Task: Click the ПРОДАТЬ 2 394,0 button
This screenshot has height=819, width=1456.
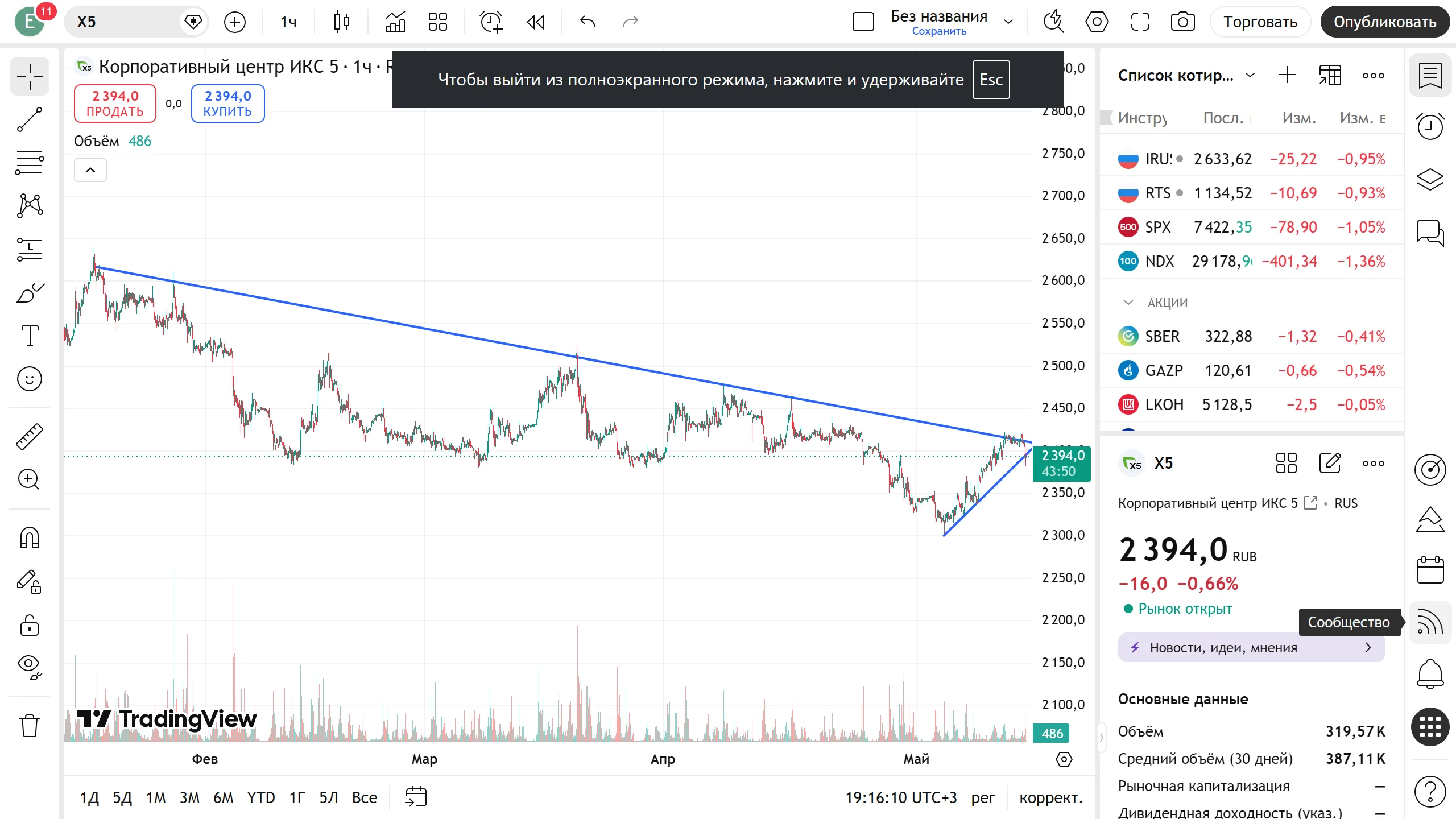Action: pyautogui.click(x=115, y=104)
